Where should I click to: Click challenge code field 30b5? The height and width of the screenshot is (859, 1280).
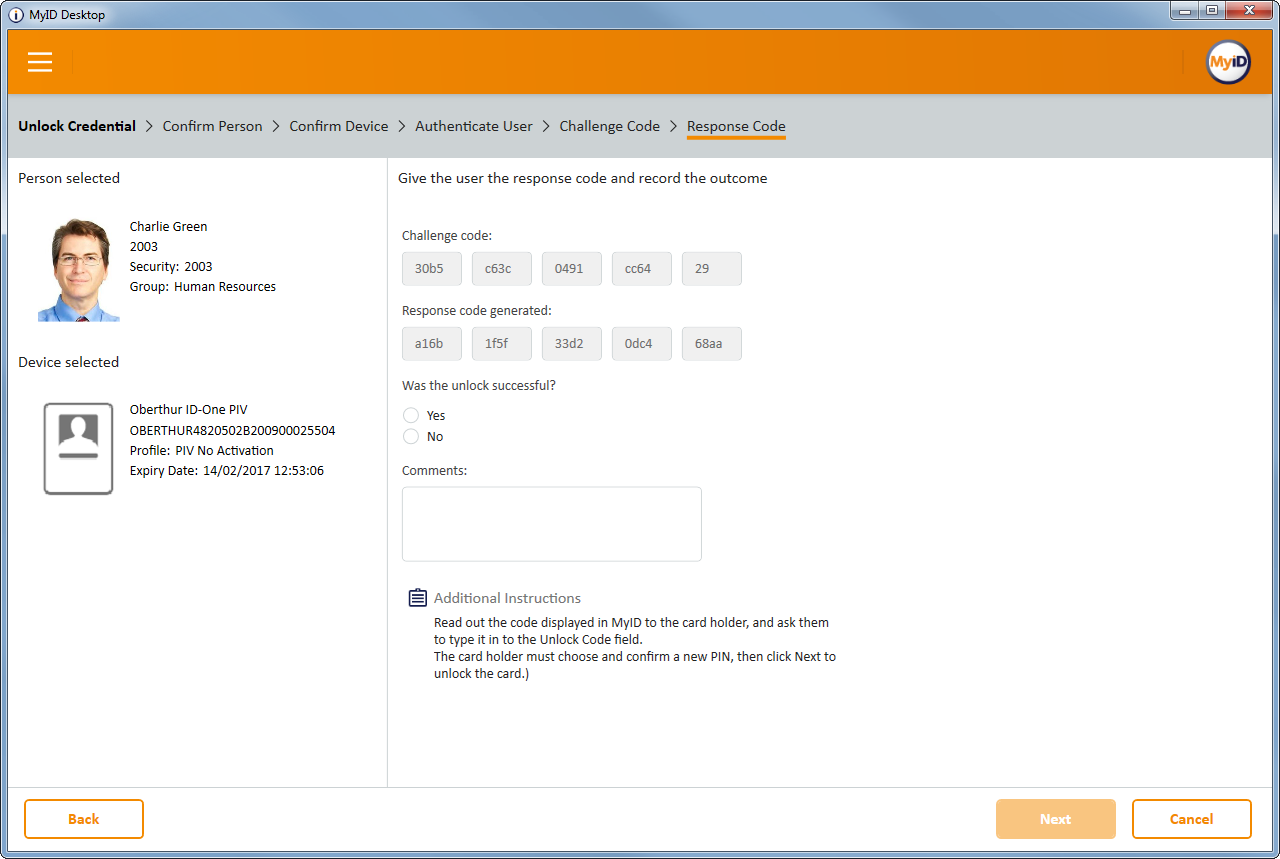point(432,269)
